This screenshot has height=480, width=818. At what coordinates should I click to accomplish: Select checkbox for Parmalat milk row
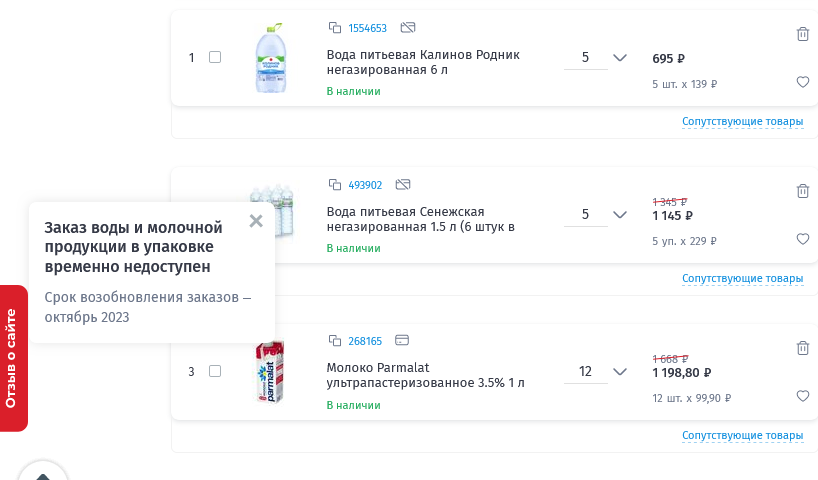coord(215,371)
